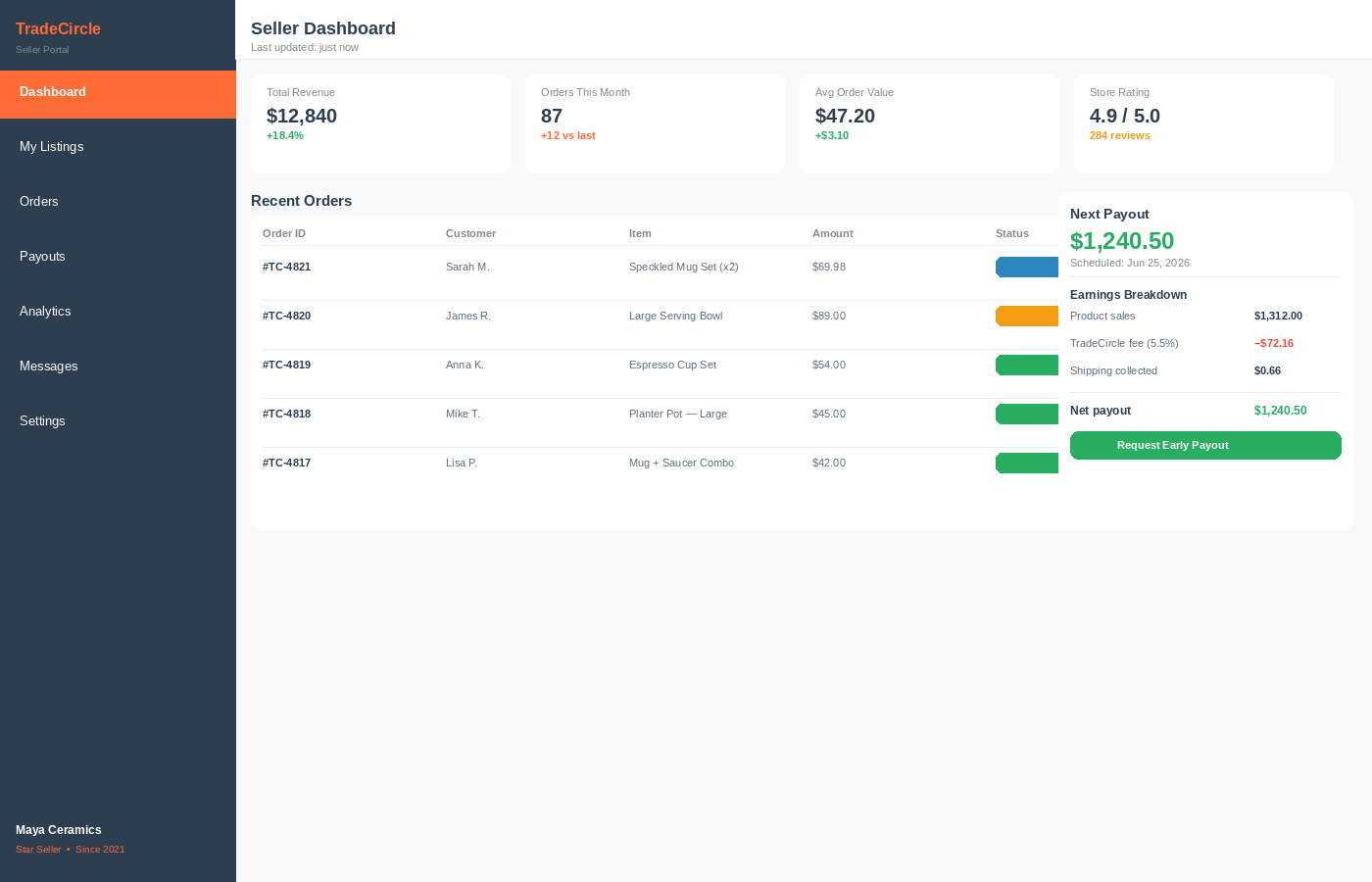The width and height of the screenshot is (1372, 882).
Task: Click customer Mike T.
Action: point(463,414)
